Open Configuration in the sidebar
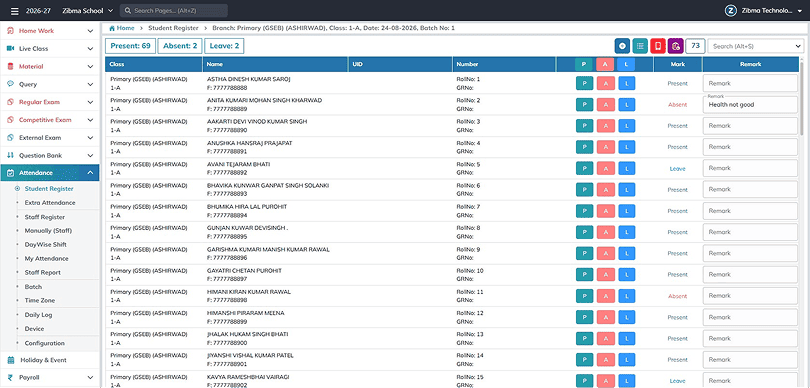The height and width of the screenshot is (388, 810). (44, 343)
